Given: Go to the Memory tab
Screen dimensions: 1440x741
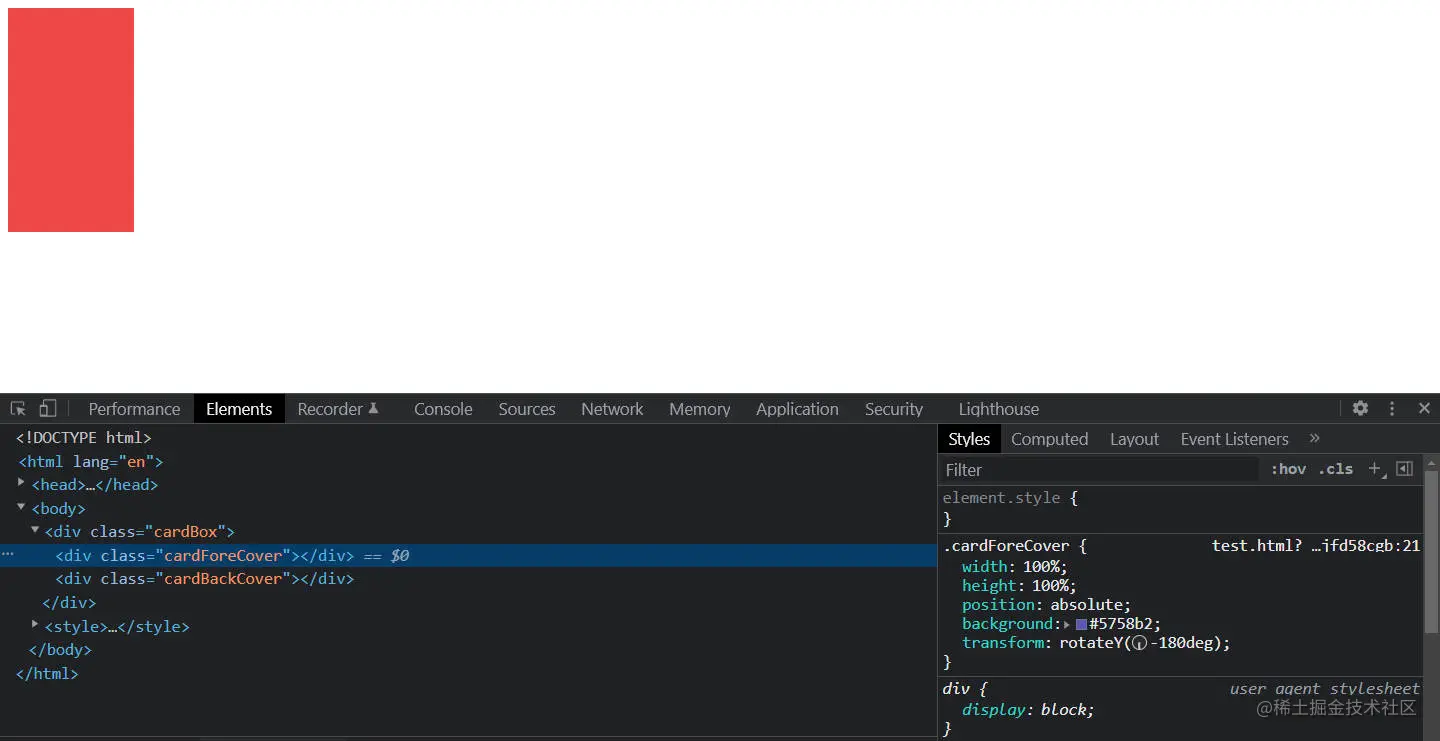Looking at the screenshot, I should pos(700,409).
